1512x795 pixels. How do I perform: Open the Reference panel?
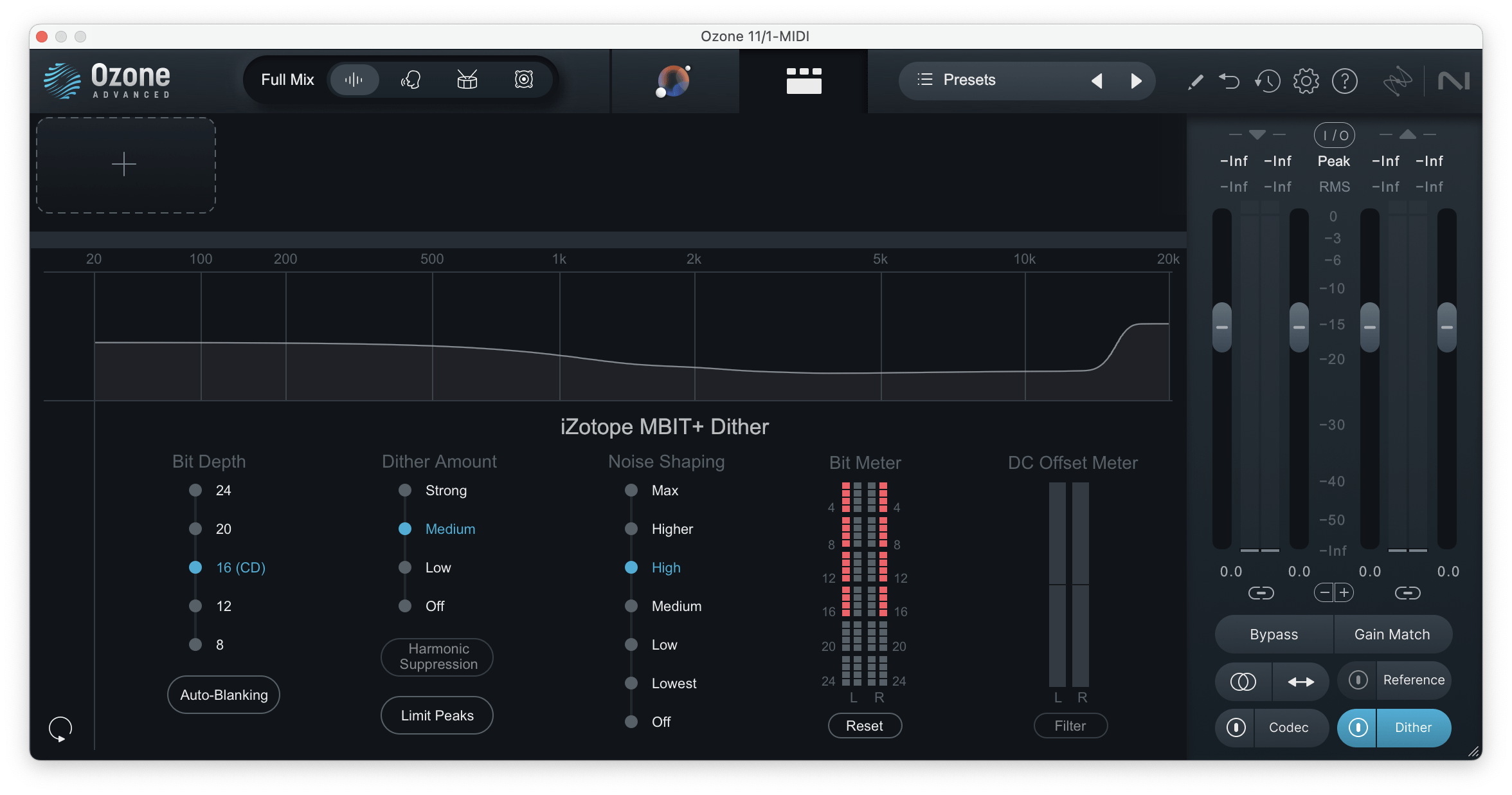pos(1414,680)
